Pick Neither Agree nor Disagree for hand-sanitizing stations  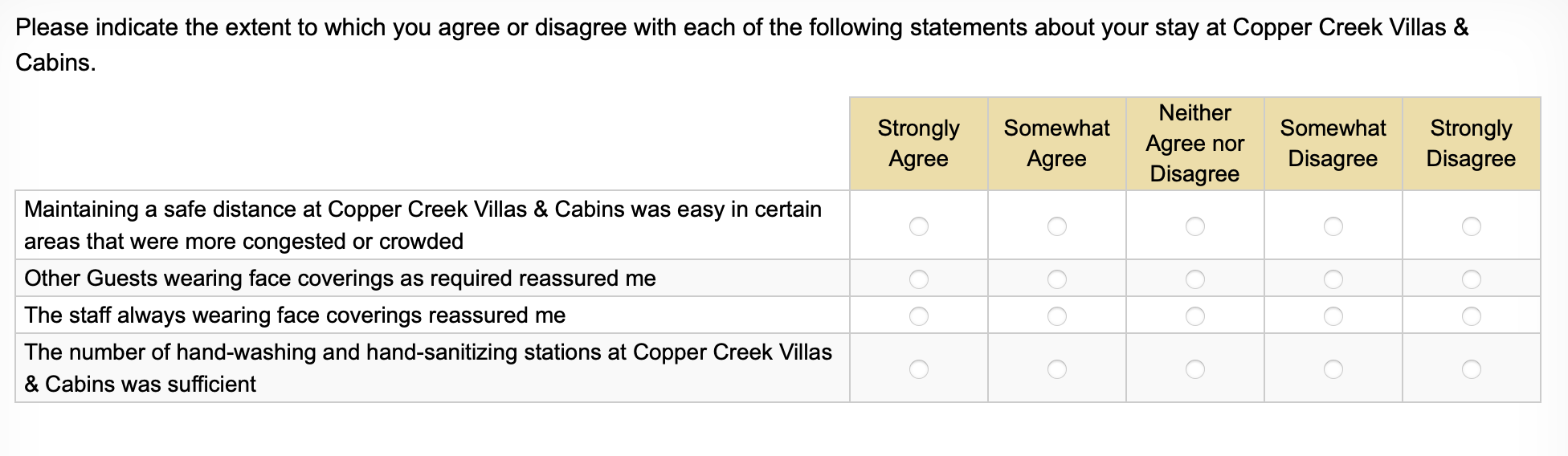(1195, 369)
